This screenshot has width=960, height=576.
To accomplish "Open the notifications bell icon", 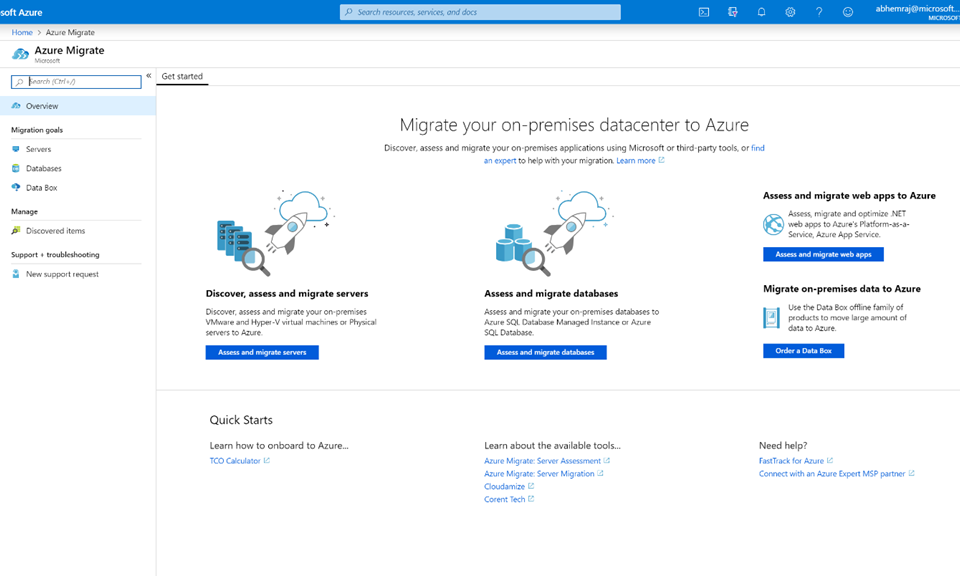I will 761,12.
